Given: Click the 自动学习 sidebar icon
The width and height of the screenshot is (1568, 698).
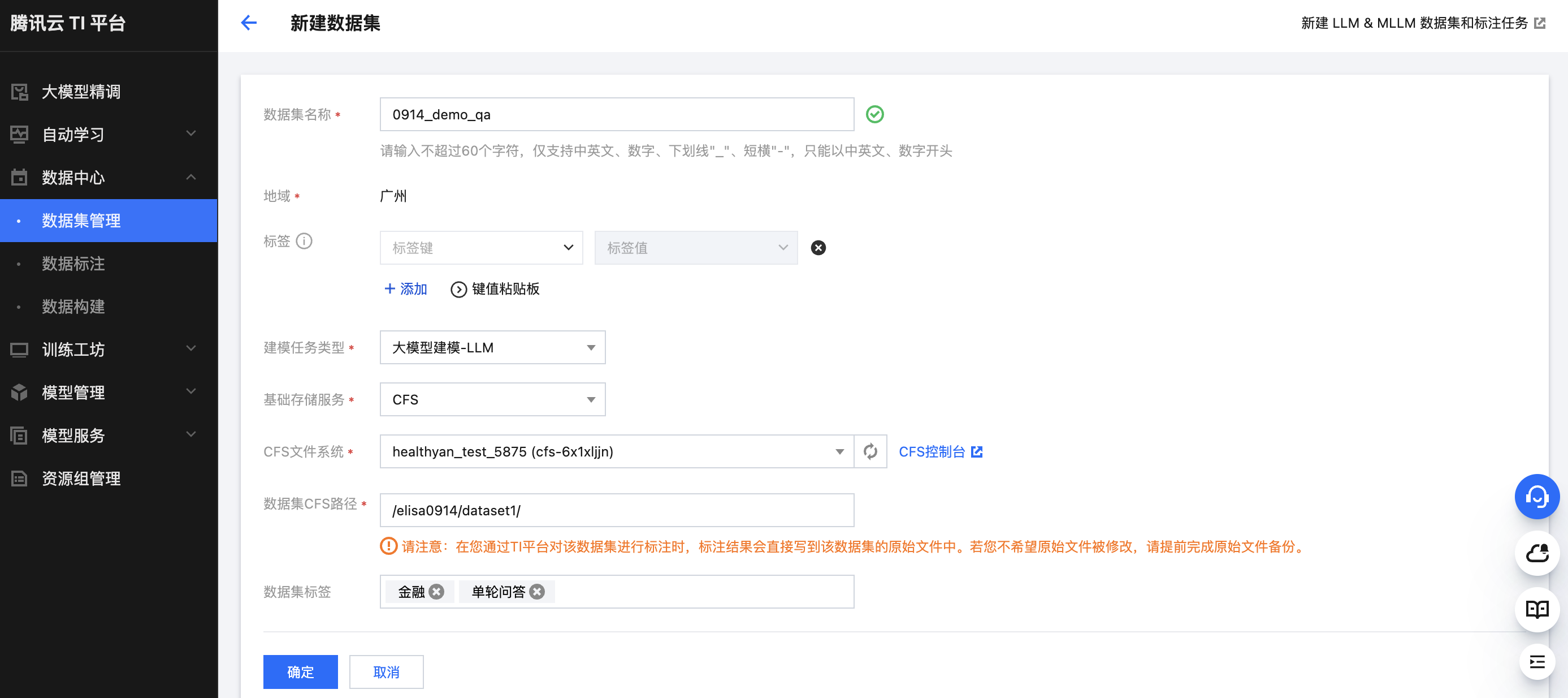Looking at the screenshot, I should click(x=19, y=135).
